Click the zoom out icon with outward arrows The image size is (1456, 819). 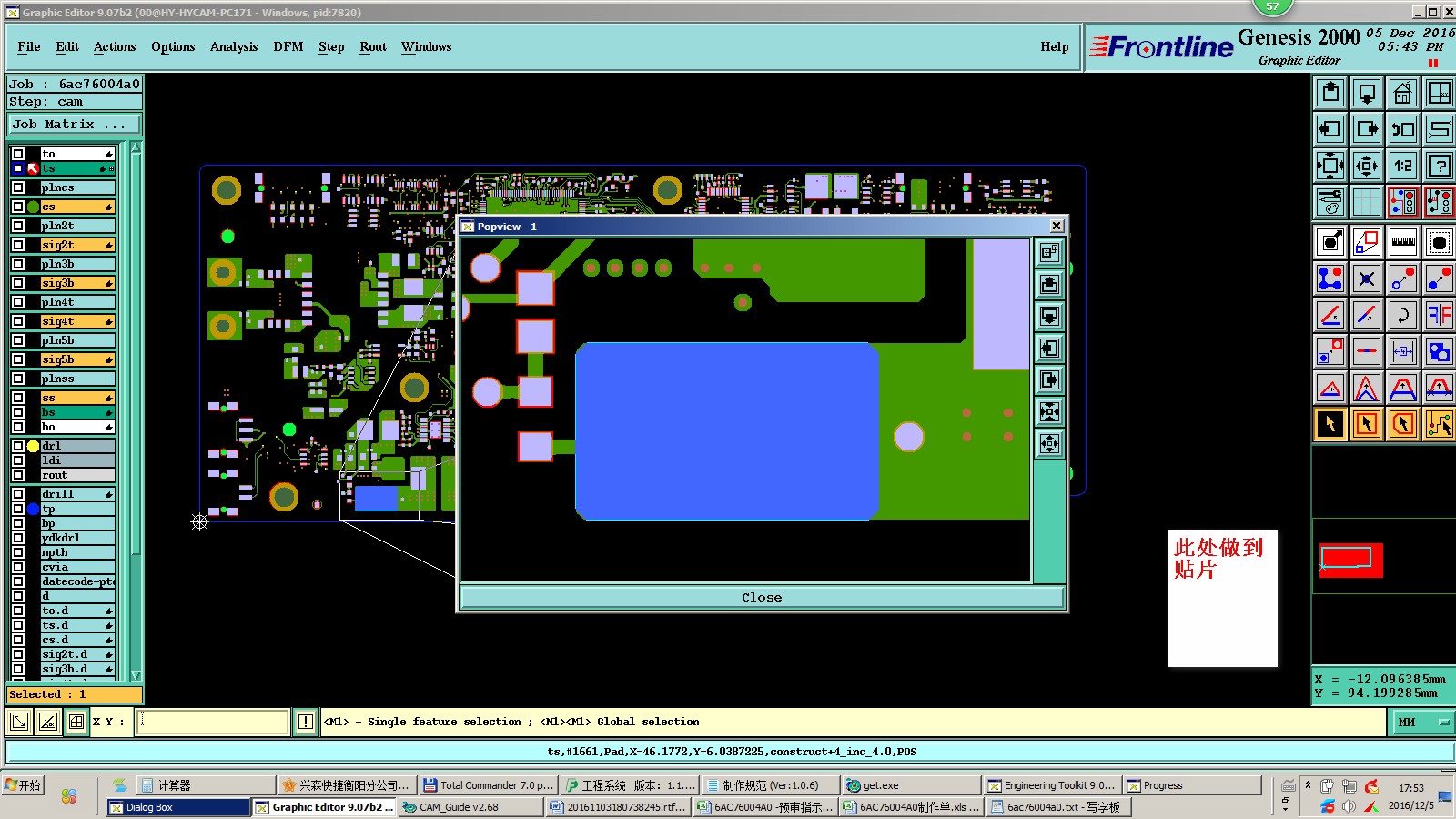1367,166
